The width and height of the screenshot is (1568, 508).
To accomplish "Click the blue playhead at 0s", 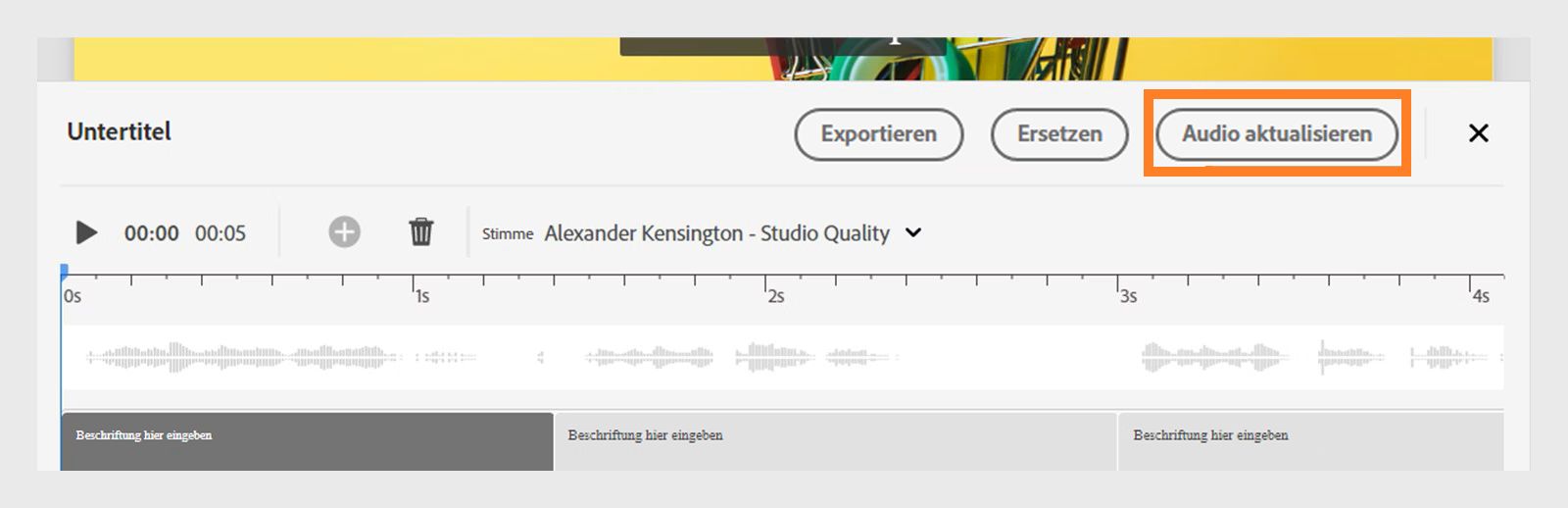I will click(65, 272).
